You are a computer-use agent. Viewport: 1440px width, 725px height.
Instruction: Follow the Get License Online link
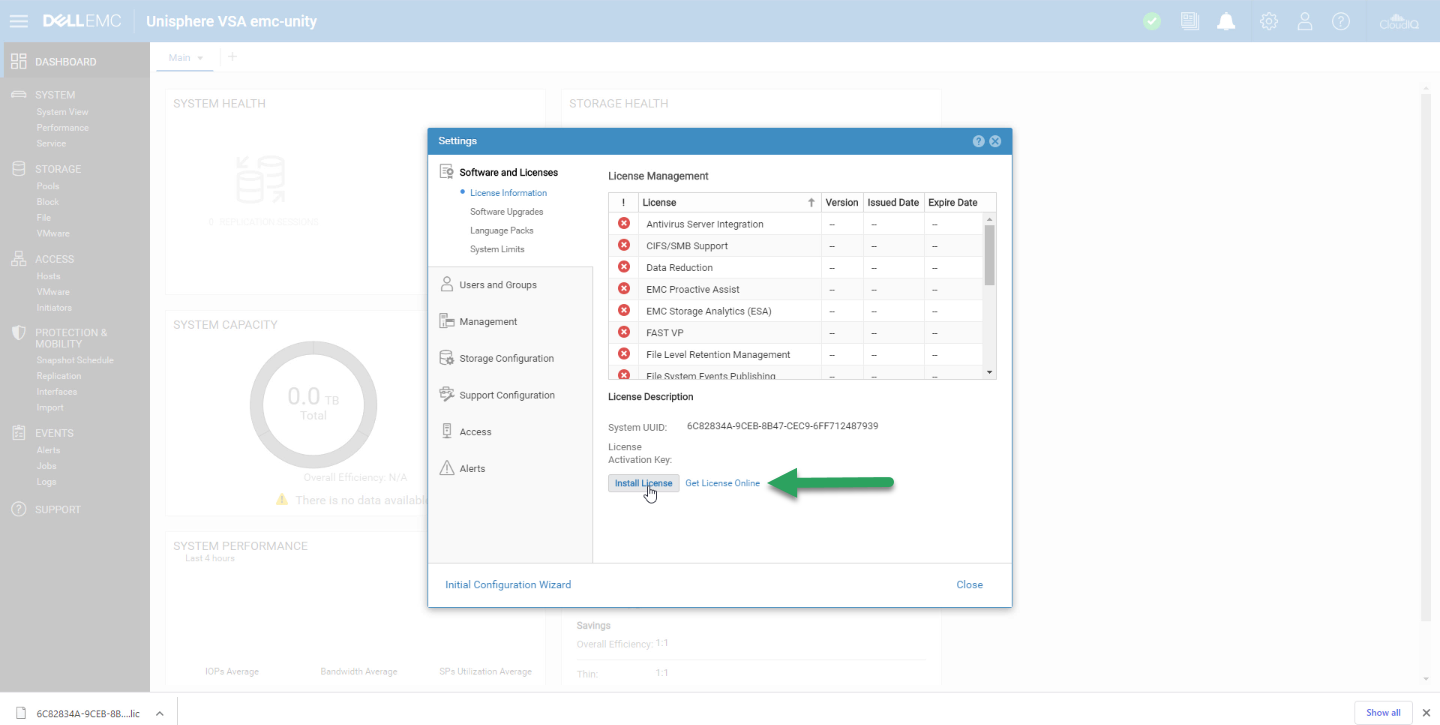[722, 483]
